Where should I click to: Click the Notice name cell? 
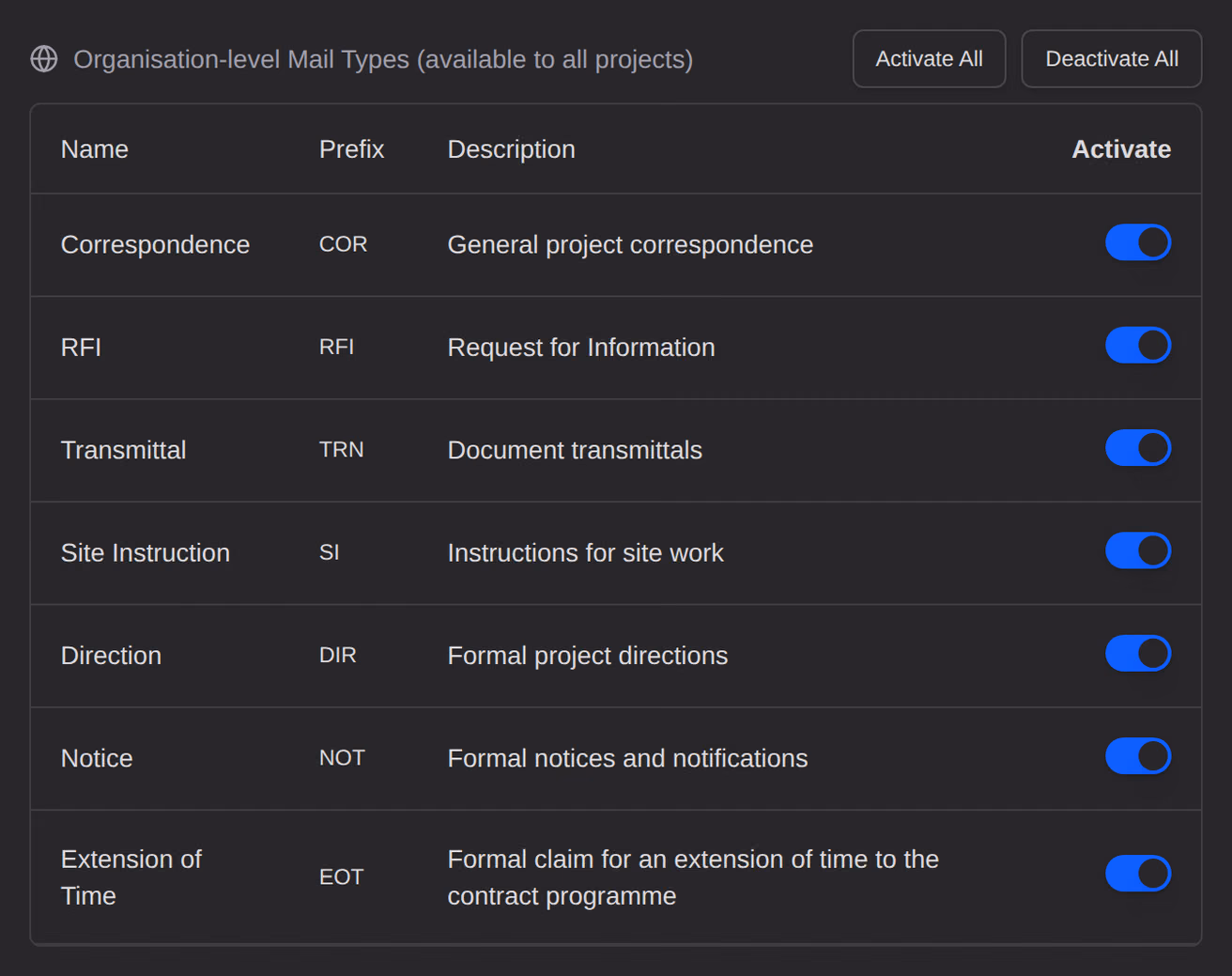coord(97,758)
